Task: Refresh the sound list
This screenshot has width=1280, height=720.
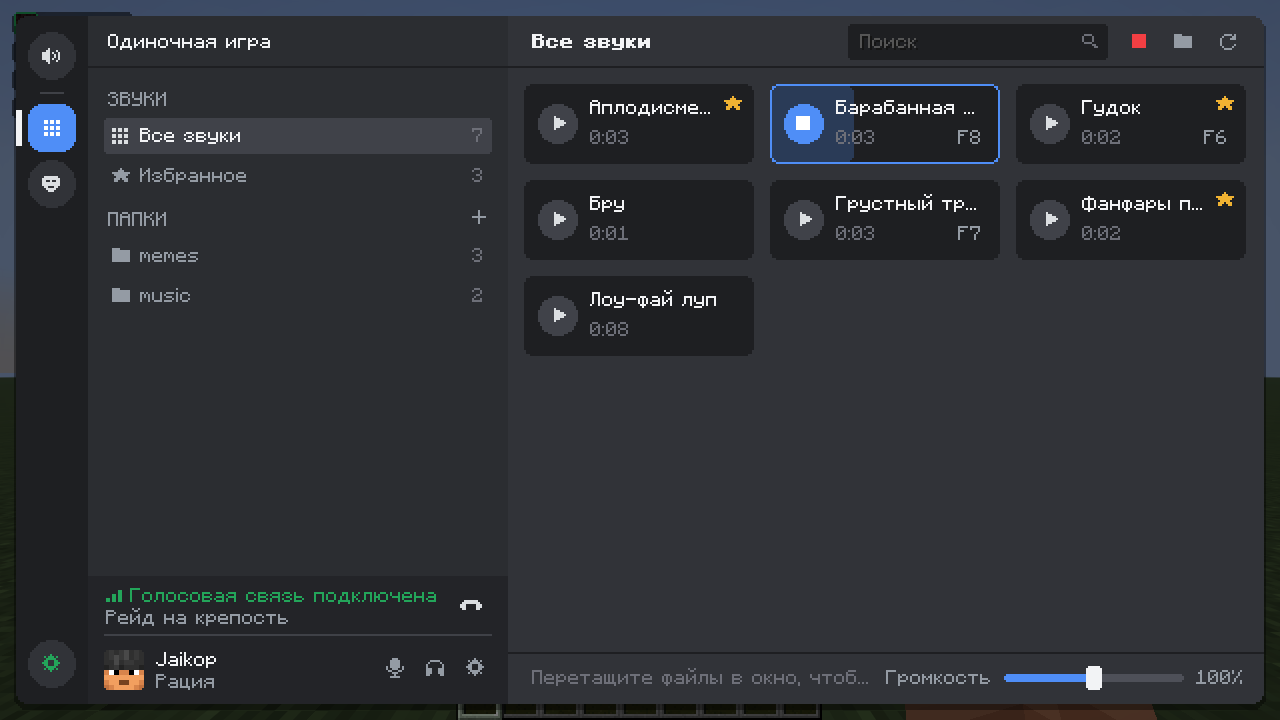Action: click(1228, 41)
